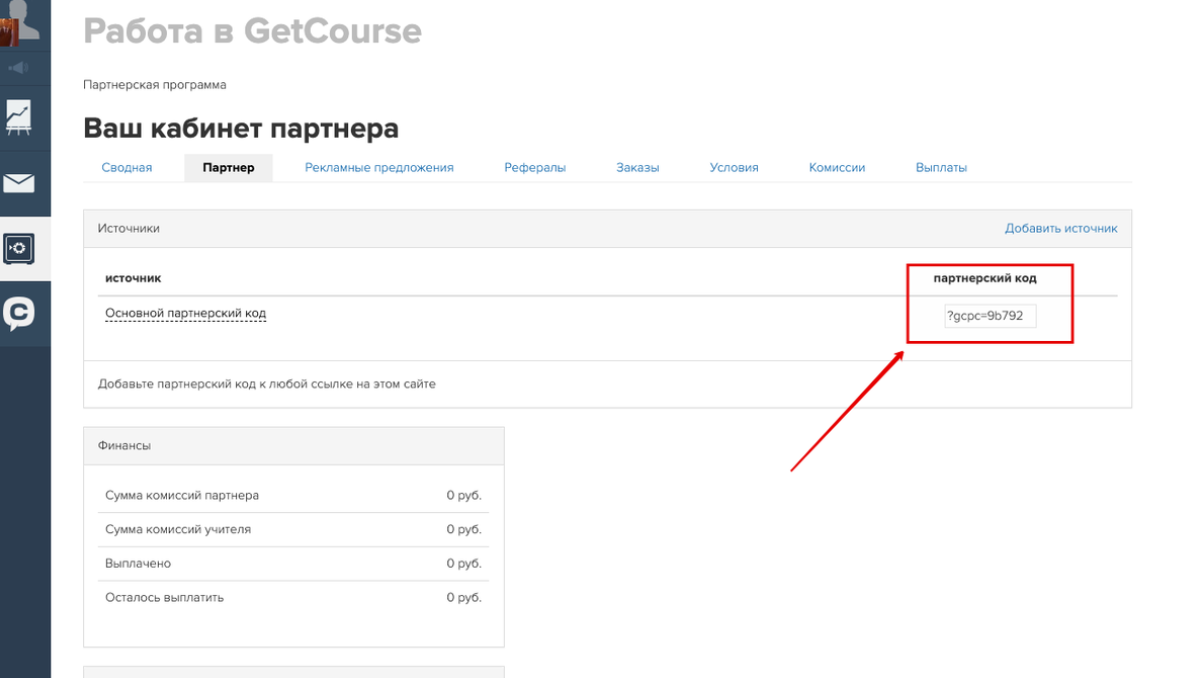Click 0 руб. value for Осталось выплатить
This screenshot has width=1187, height=678.
click(x=463, y=597)
